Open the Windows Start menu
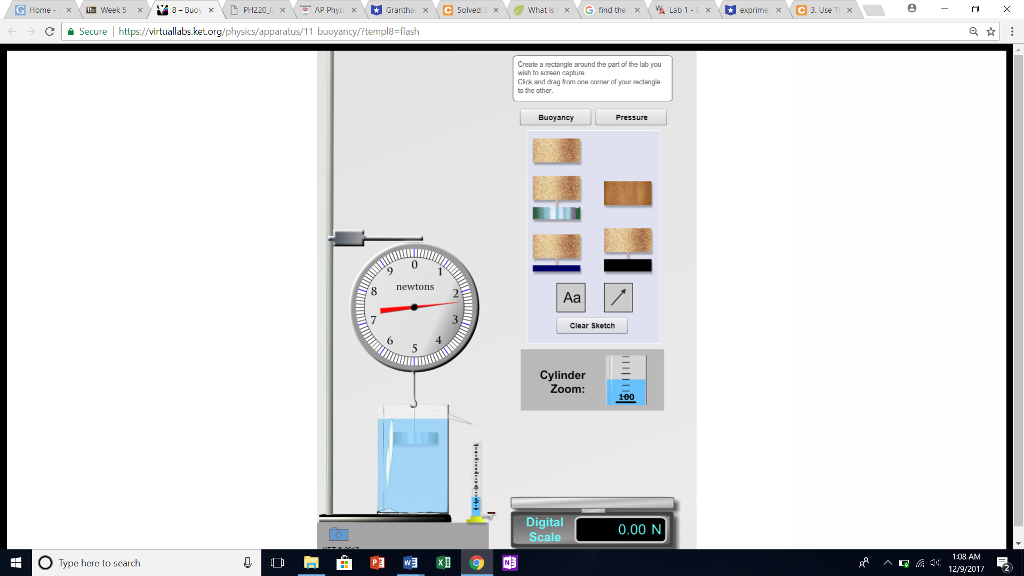Screen dimensions: 1024x576 click(16, 562)
